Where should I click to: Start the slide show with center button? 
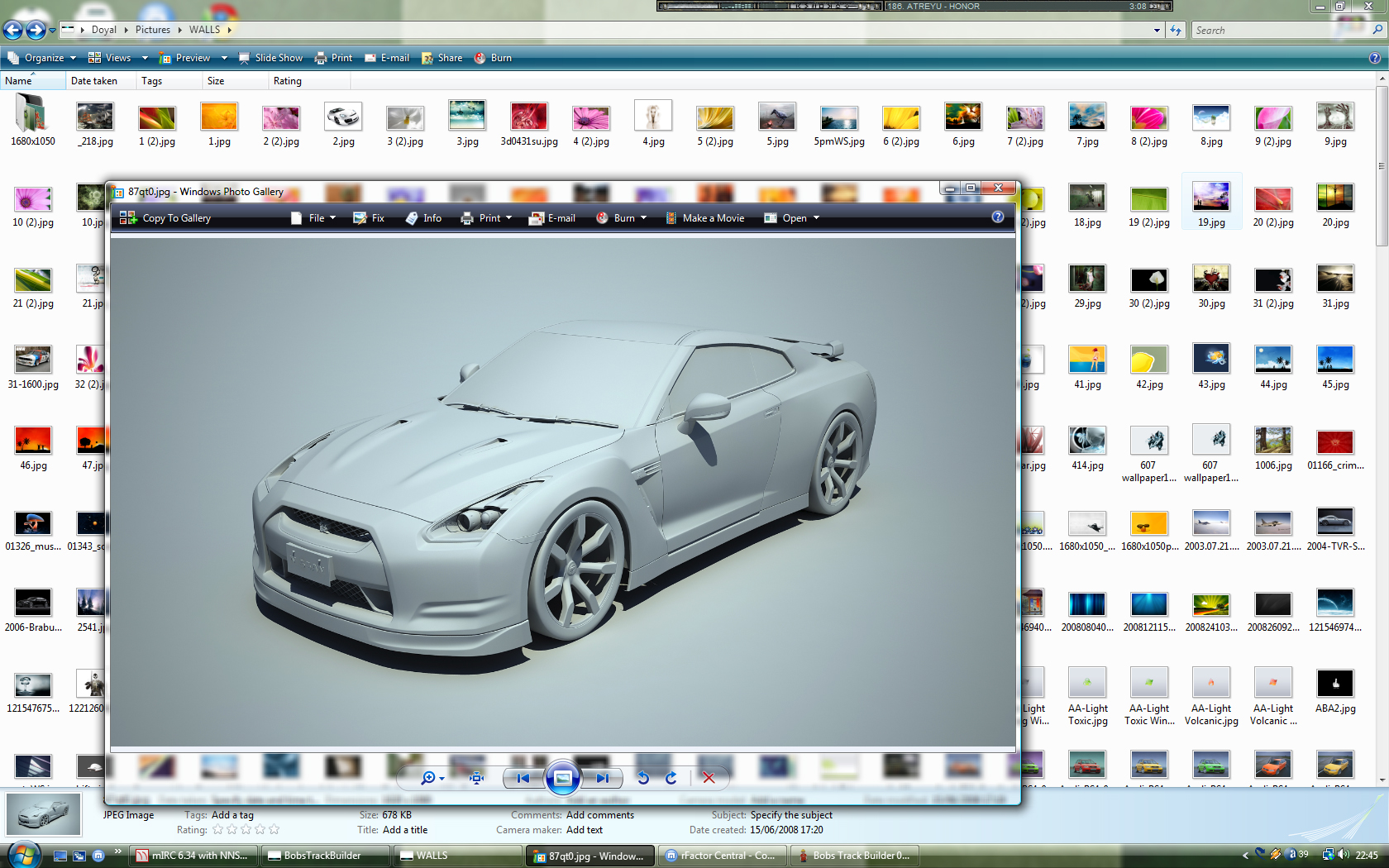(x=562, y=778)
